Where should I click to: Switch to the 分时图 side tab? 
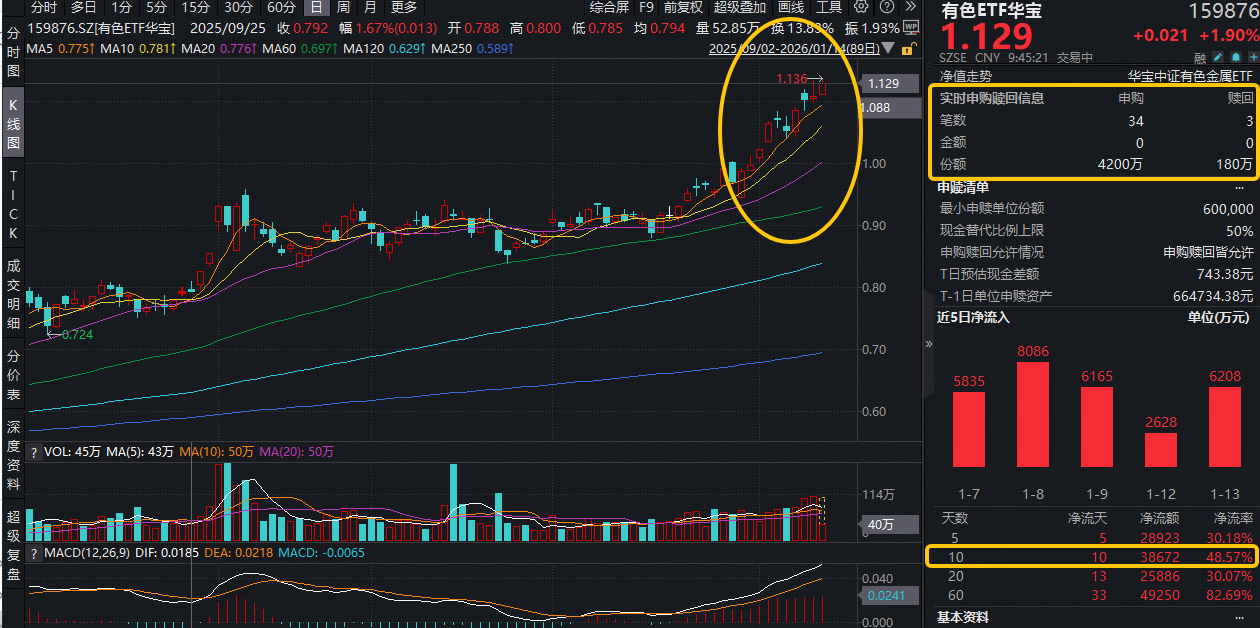pyautogui.click(x=13, y=52)
